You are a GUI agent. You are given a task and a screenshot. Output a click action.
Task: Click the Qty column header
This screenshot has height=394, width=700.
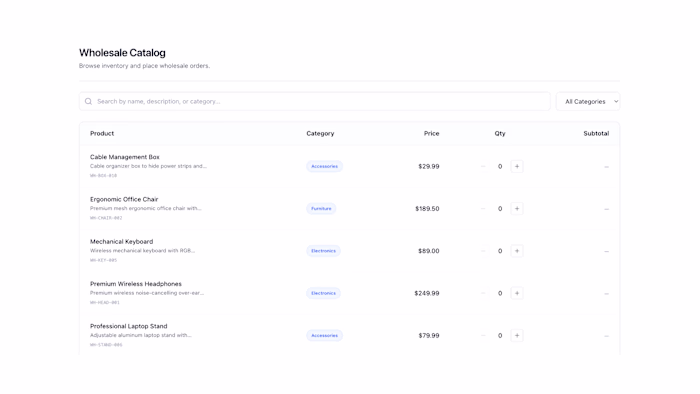click(x=500, y=133)
